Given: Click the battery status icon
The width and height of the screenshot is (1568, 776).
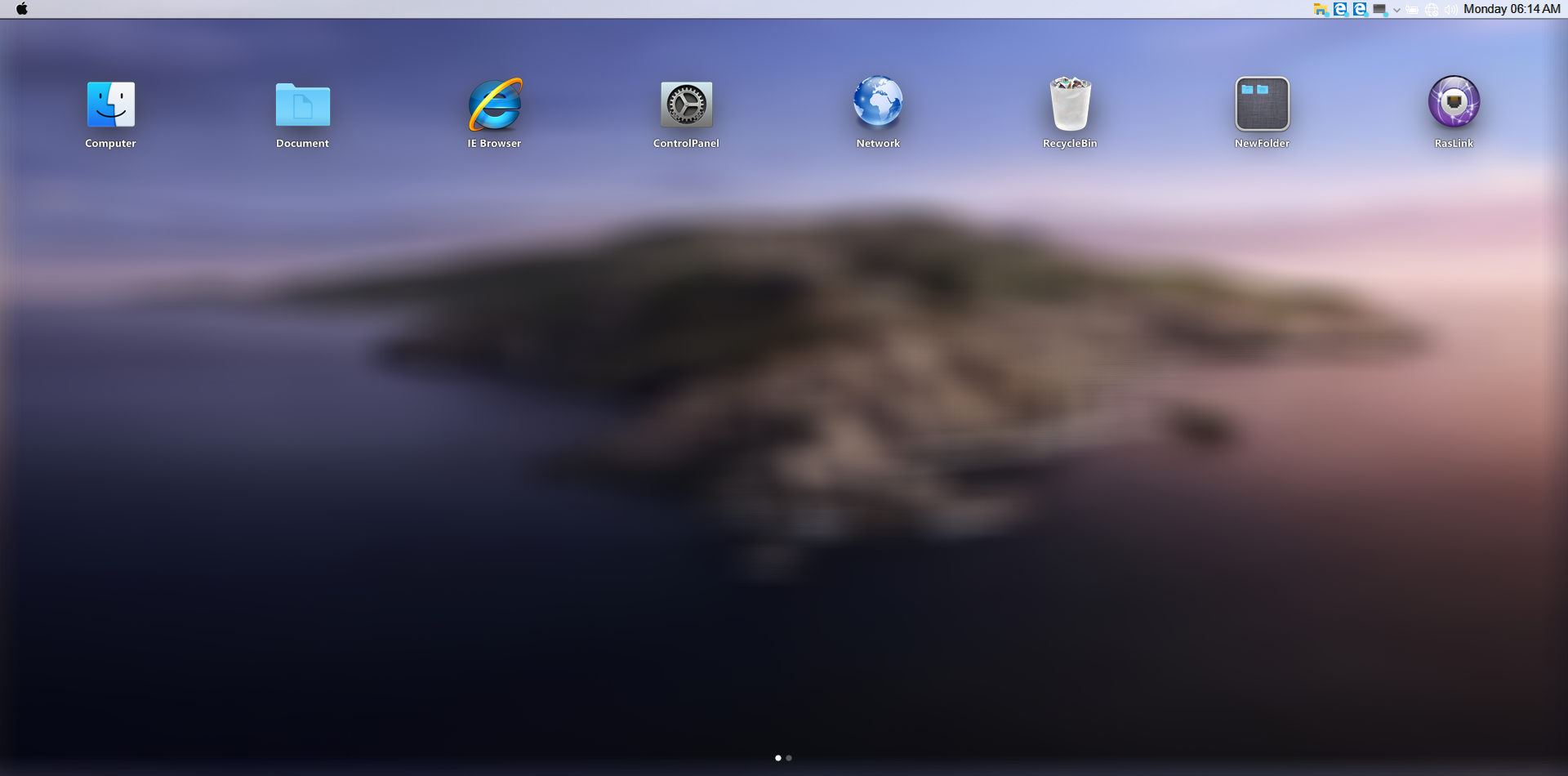Looking at the screenshot, I should (1412, 10).
